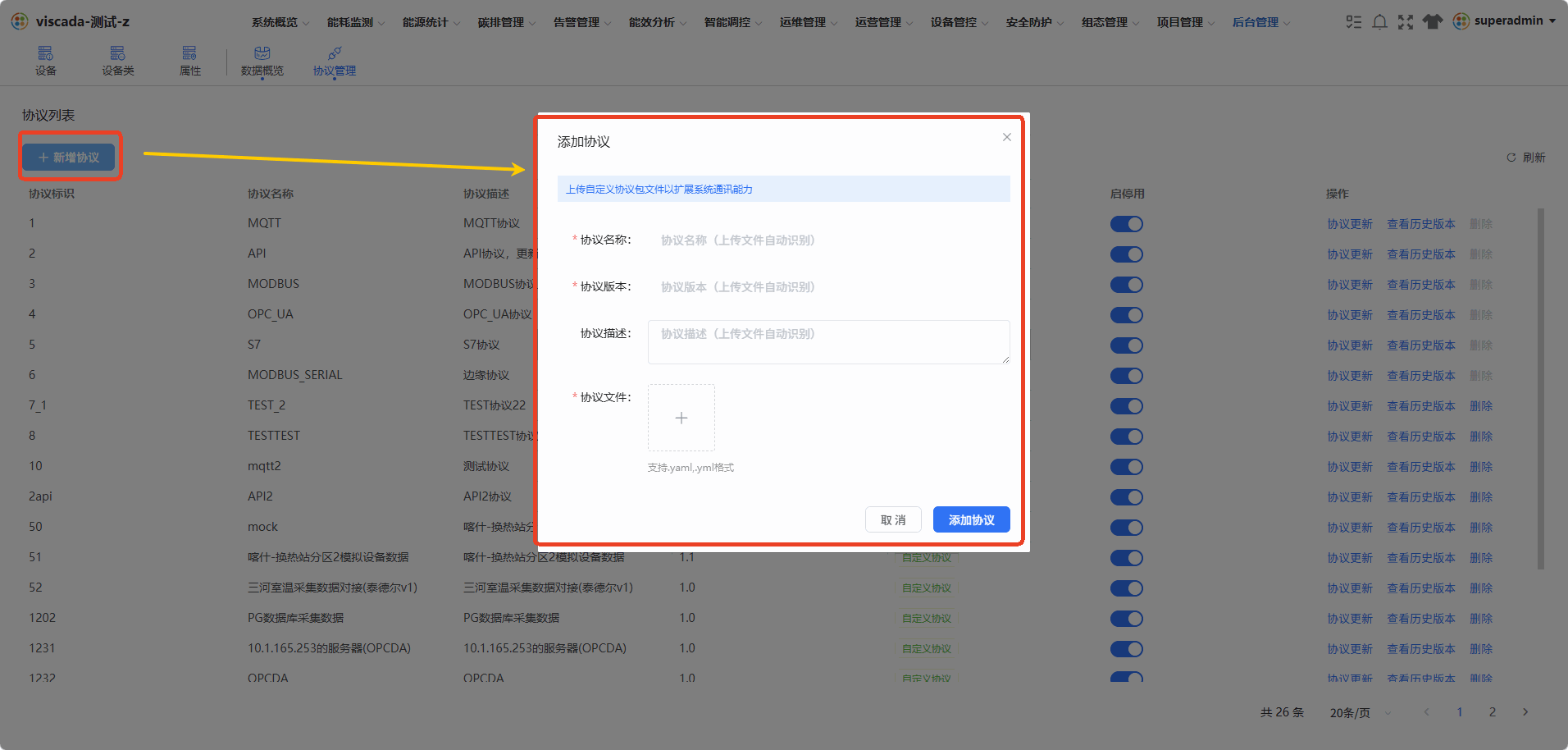Toggle fullscreen icon in top bar

click(x=1406, y=22)
